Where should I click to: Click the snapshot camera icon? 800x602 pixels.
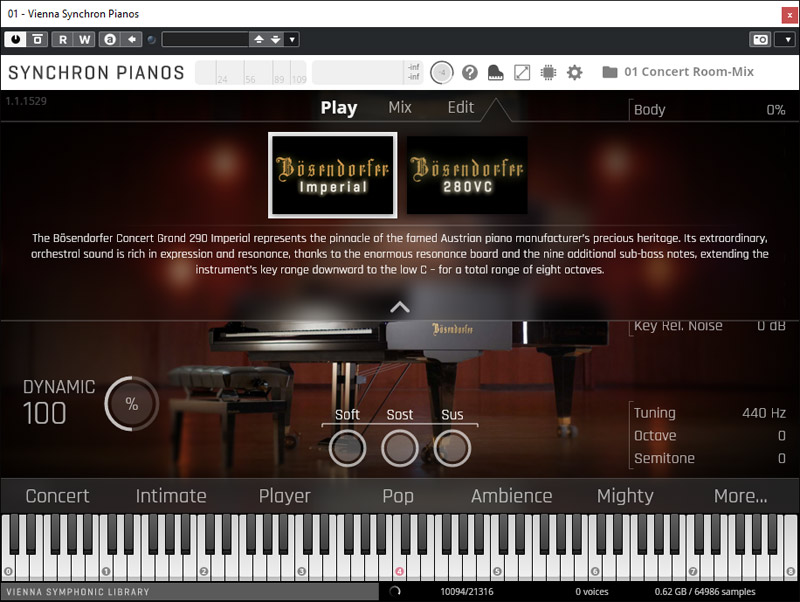[x=760, y=39]
